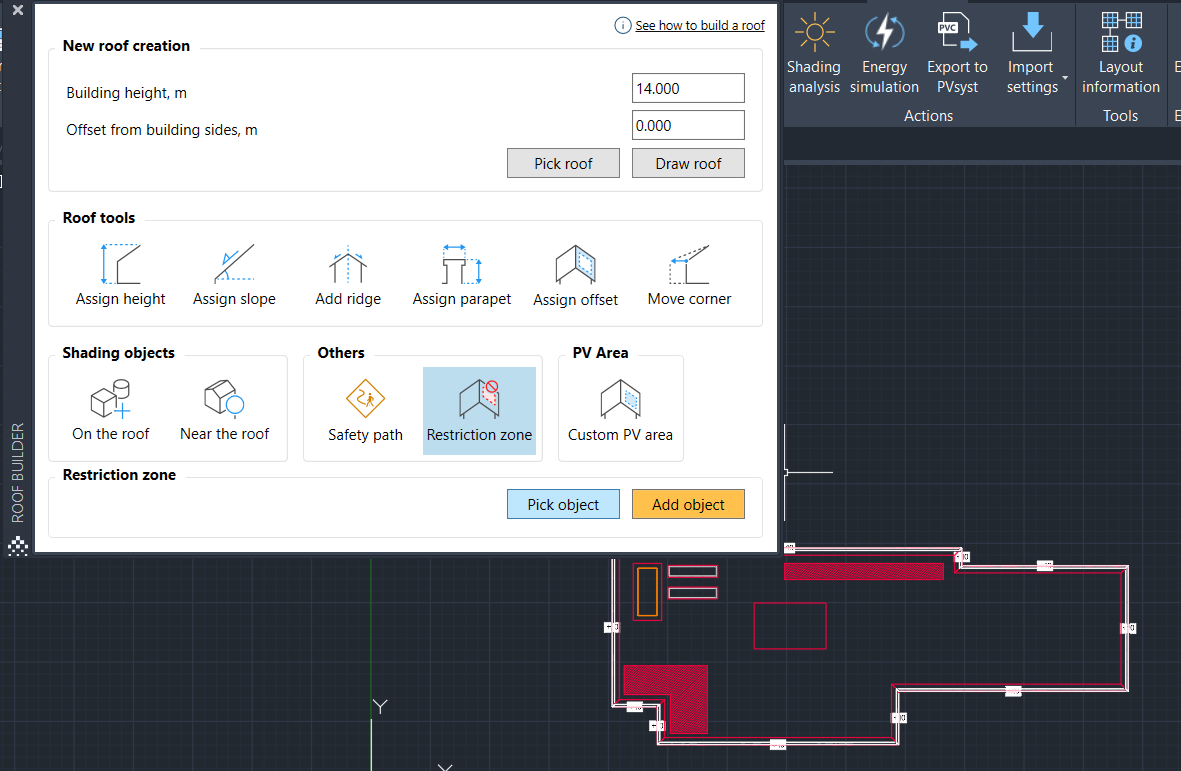Click the info icon beside roof help link
1181x771 pixels.
click(623, 26)
